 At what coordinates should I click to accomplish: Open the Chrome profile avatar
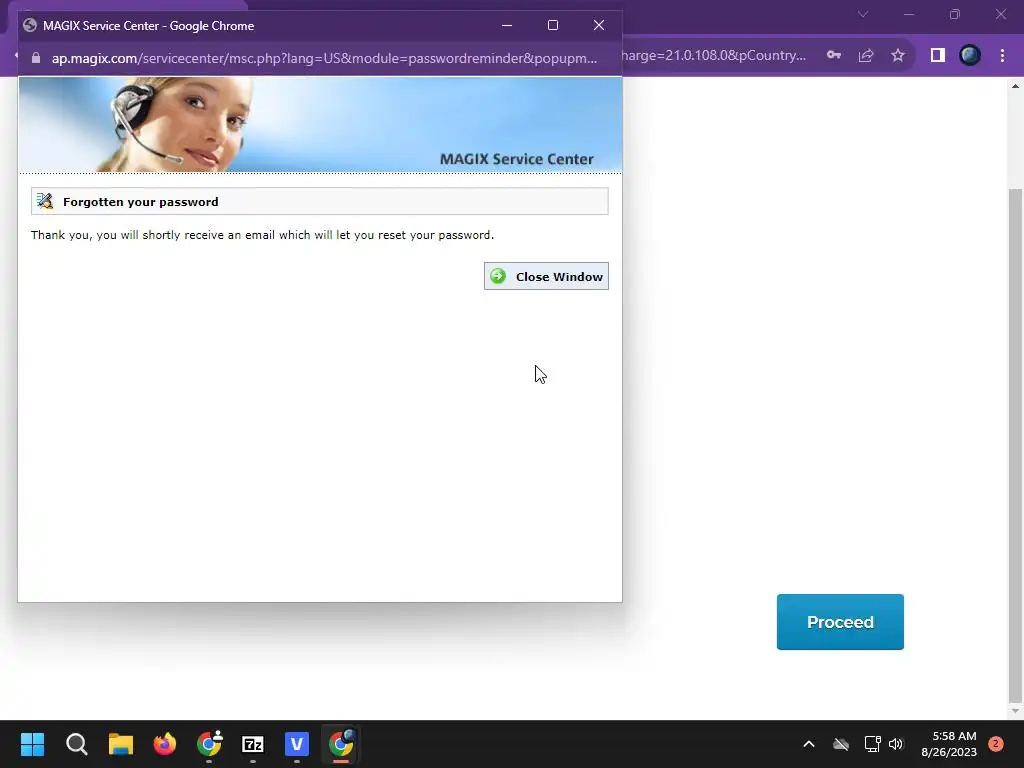(970, 56)
